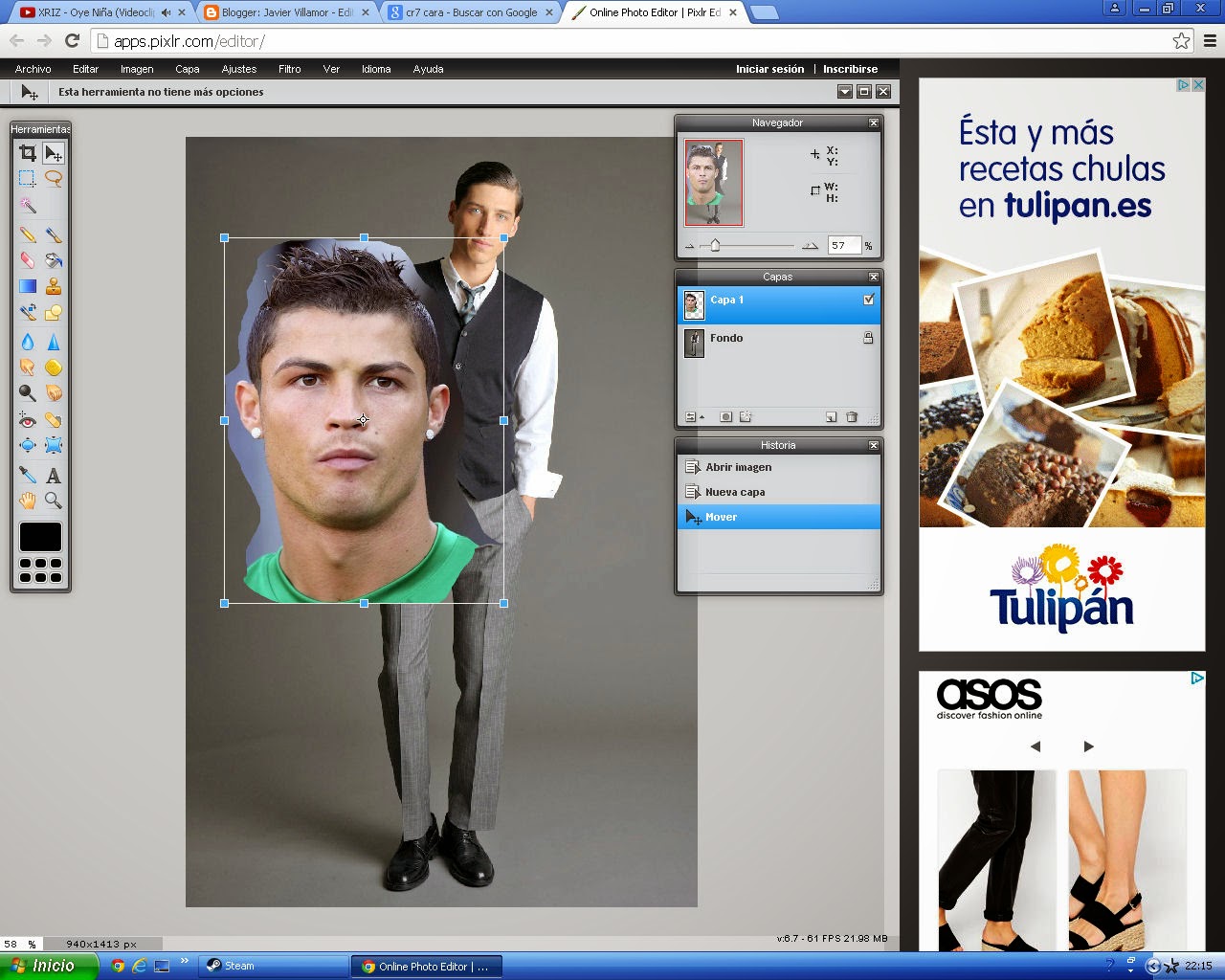Select the Sharpen triangle tool
Screen dimensions: 1225x980
[x=54, y=342]
